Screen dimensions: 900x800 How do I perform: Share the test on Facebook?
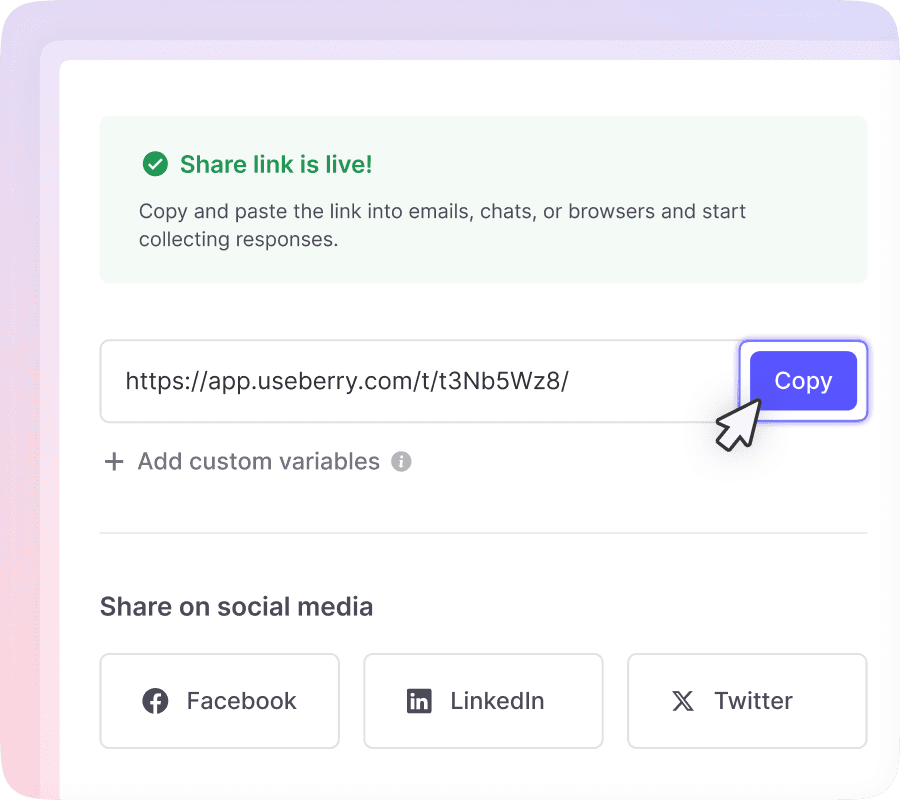point(219,701)
